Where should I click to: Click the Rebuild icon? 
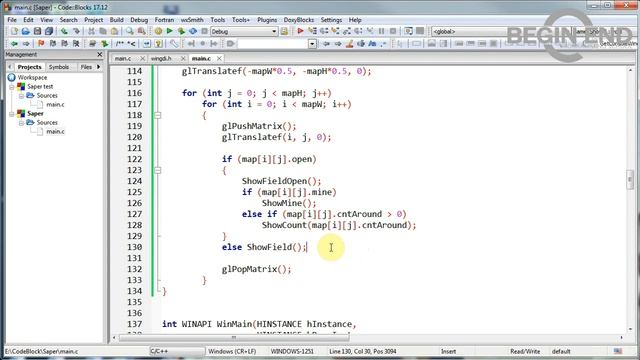(x=193, y=31)
